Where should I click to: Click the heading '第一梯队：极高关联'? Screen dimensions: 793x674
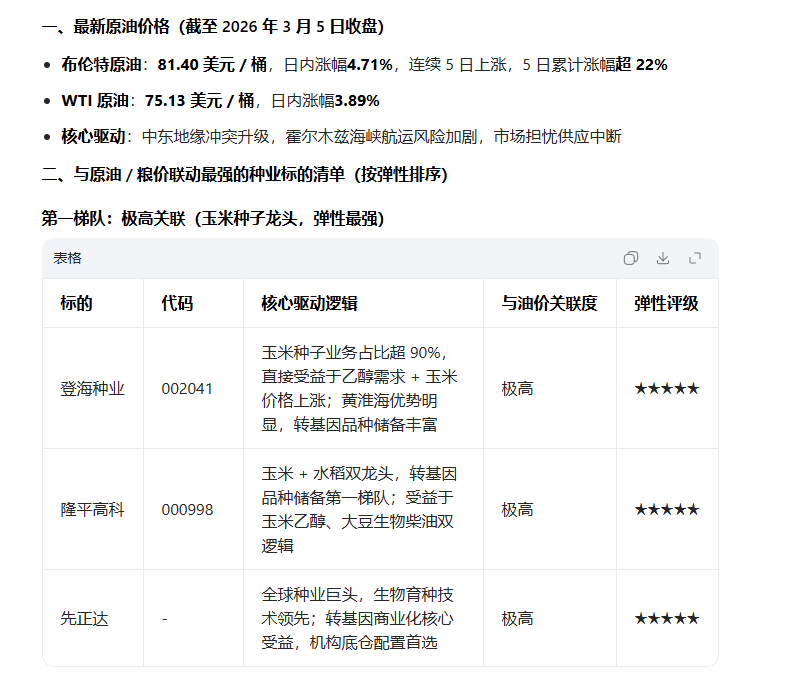(x=213, y=218)
